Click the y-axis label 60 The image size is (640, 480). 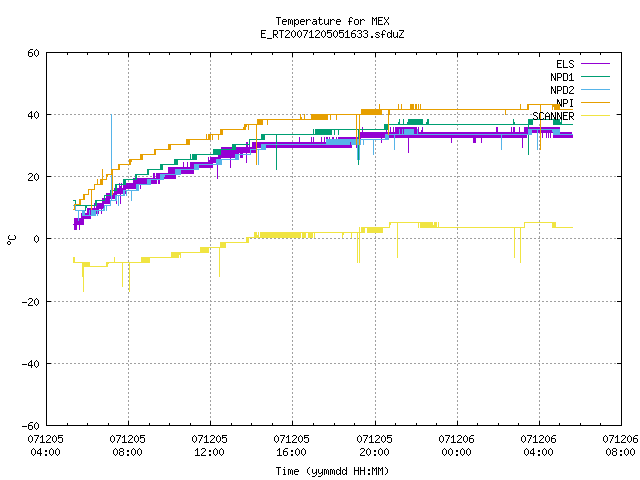[x=33, y=53]
